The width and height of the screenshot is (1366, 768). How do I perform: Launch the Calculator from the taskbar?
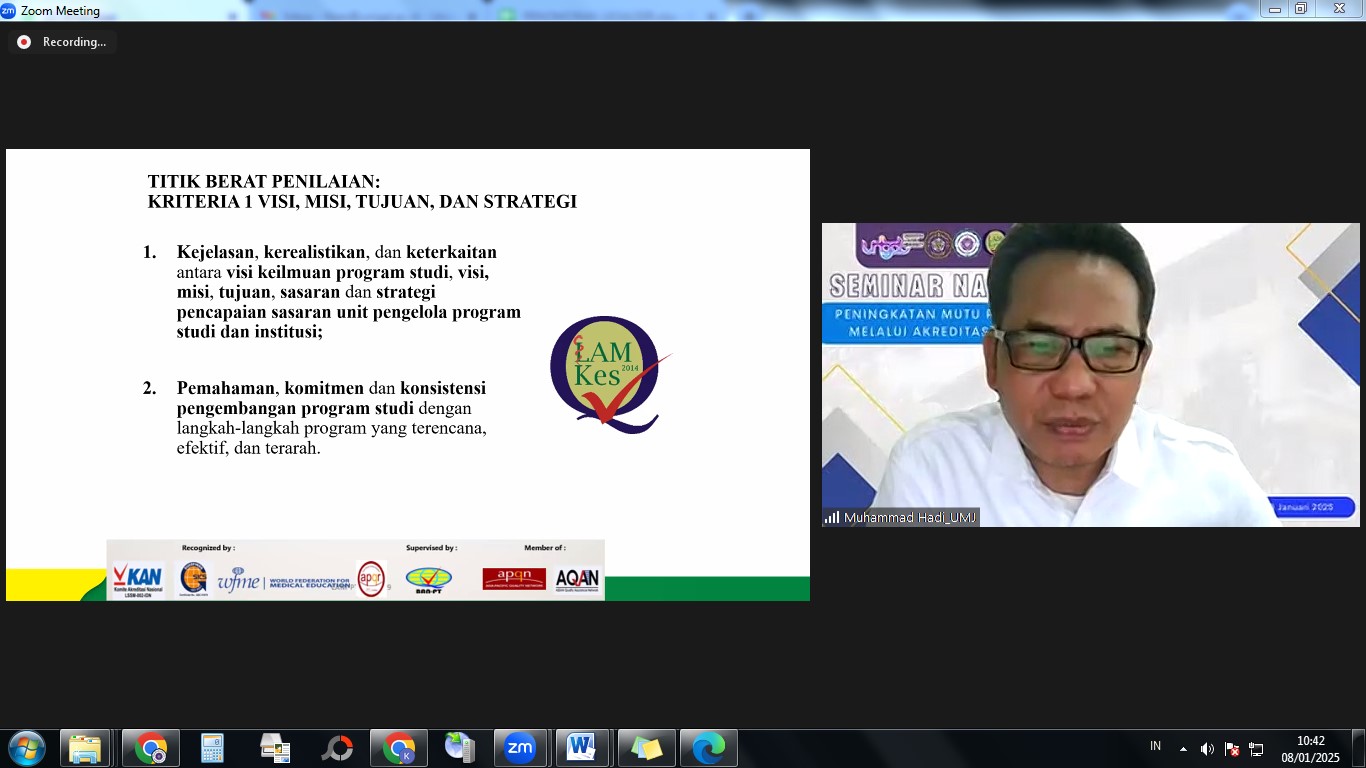(212, 748)
